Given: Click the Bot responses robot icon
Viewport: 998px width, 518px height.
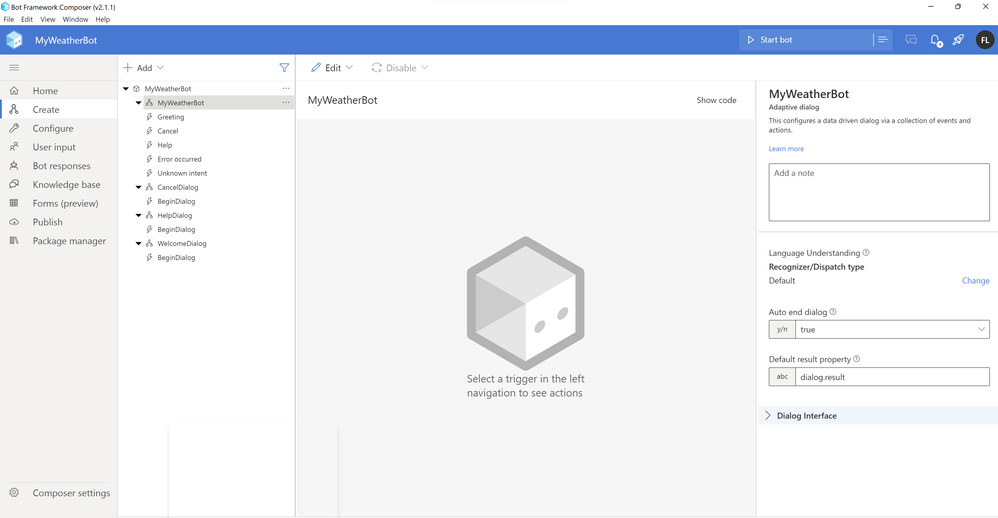Looking at the screenshot, I should click(14, 165).
